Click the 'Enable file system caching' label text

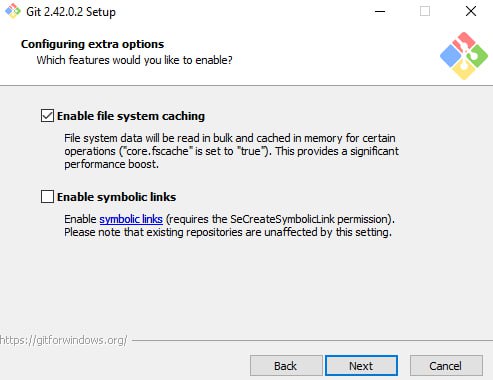coord(131,116)
